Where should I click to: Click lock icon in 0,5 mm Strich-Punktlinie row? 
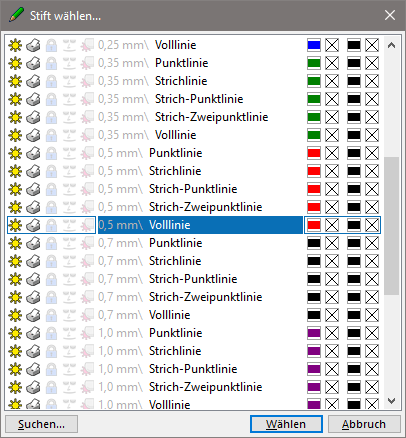point(51,189)
